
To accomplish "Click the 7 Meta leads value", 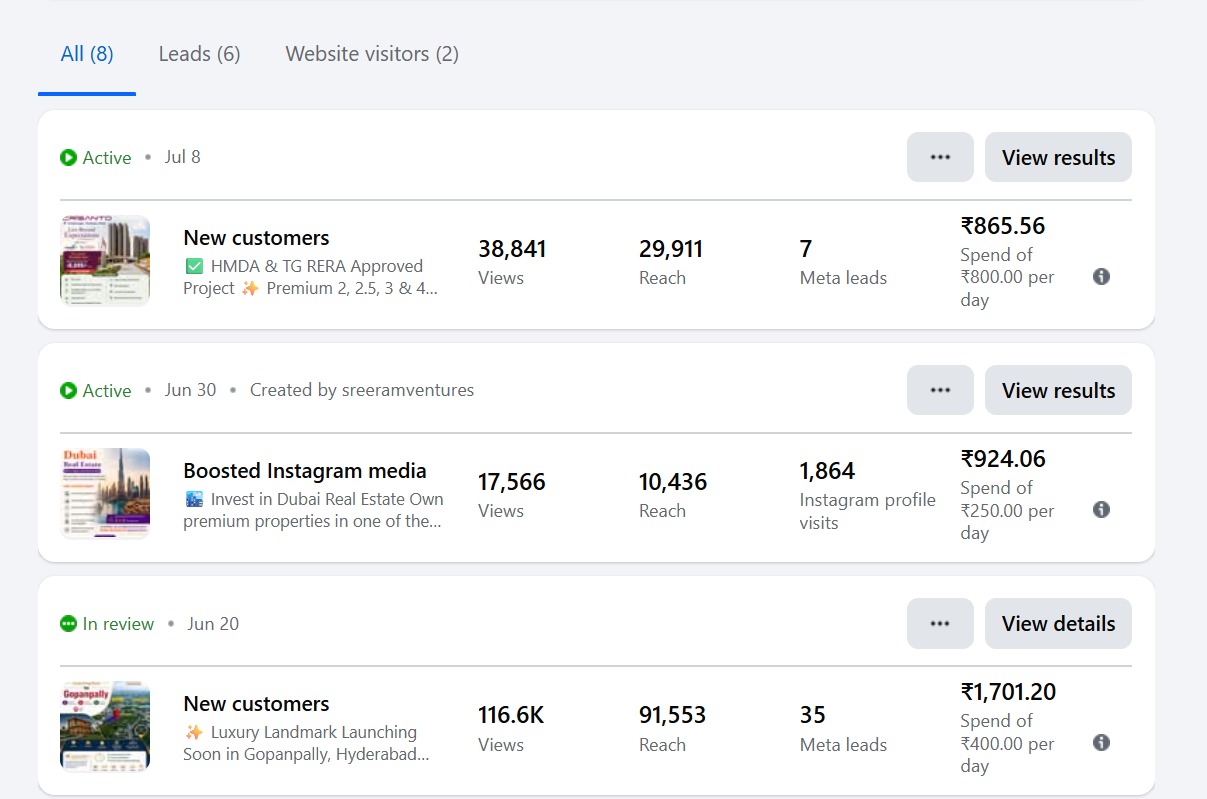I will tap(806, 249).
